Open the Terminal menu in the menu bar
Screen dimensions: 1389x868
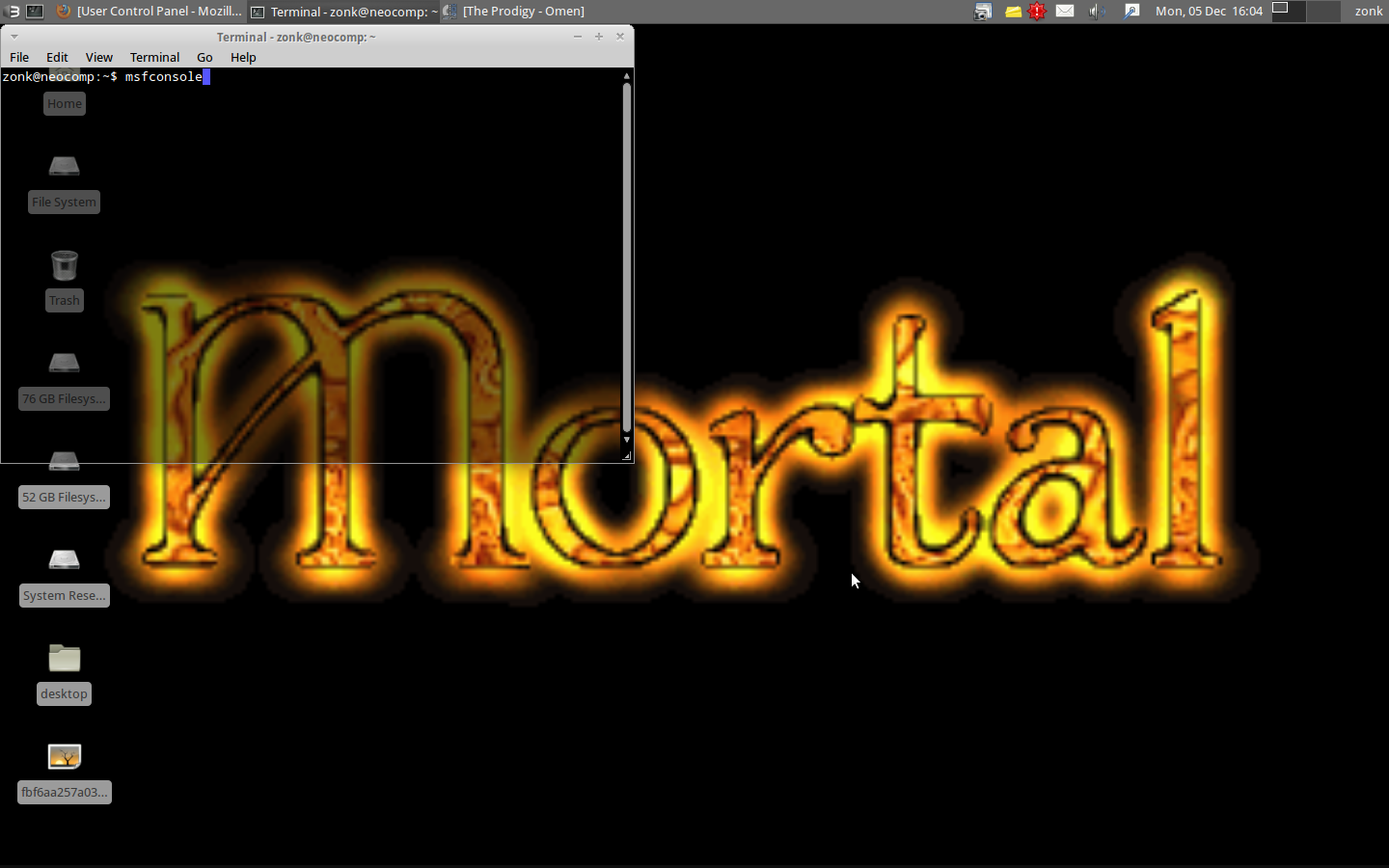[154, 58]
